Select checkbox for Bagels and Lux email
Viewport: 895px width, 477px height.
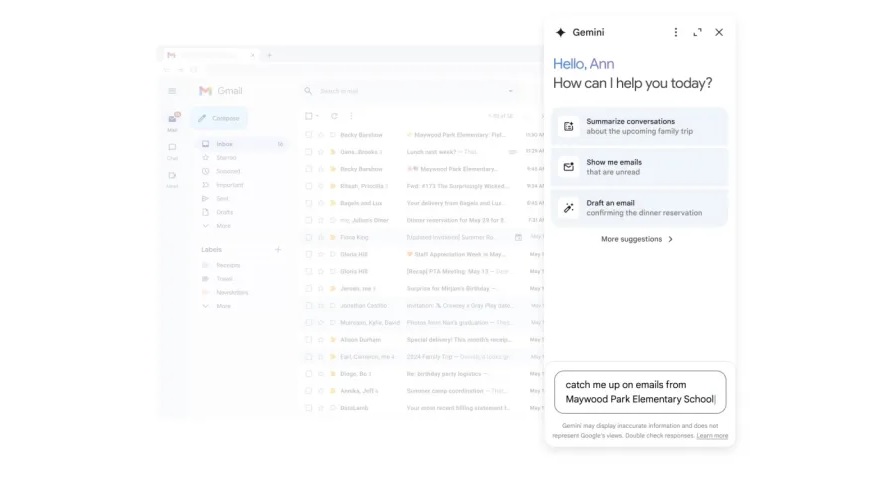click(x=309, y=203)
